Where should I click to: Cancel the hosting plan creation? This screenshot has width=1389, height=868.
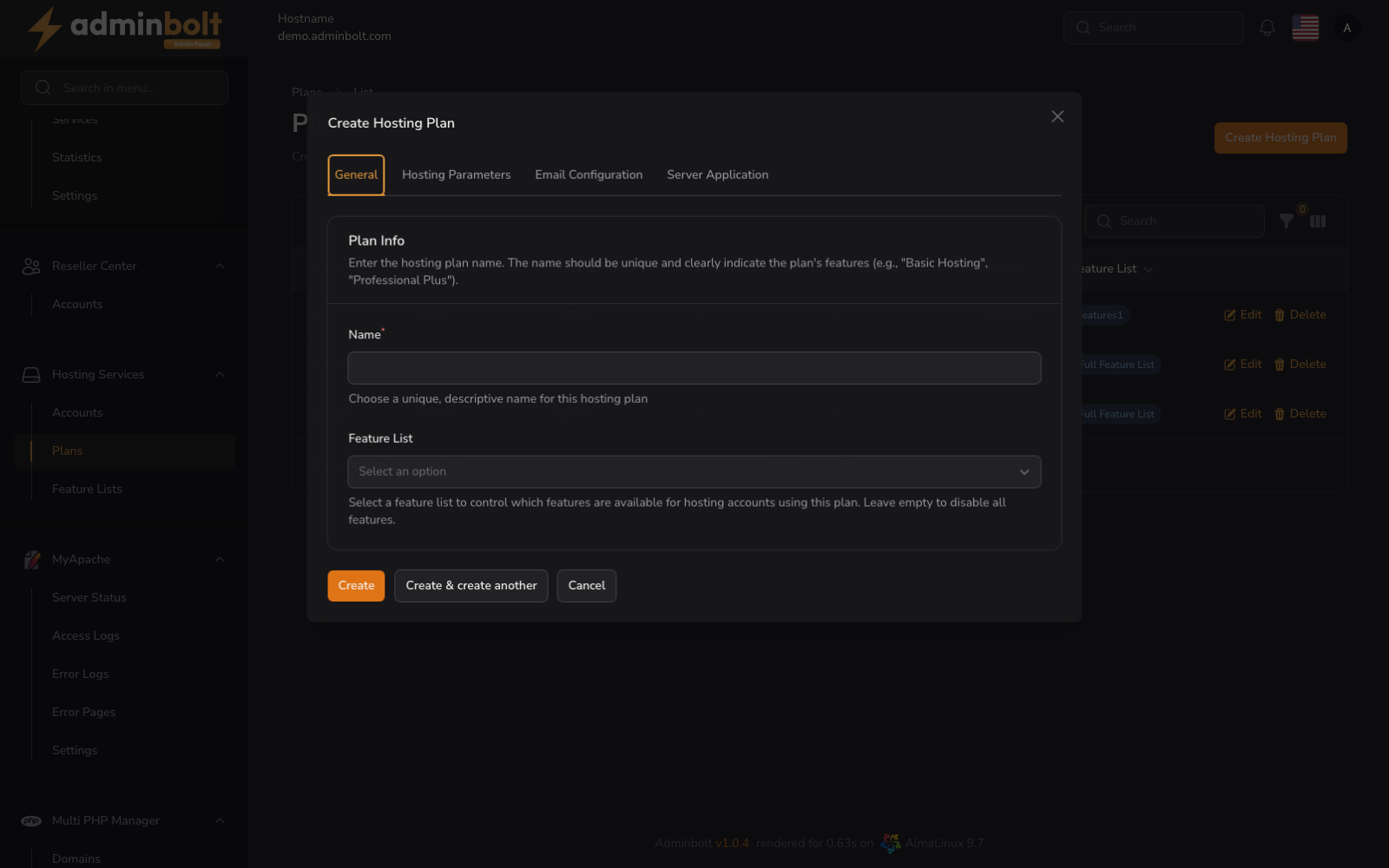(587, 586)
